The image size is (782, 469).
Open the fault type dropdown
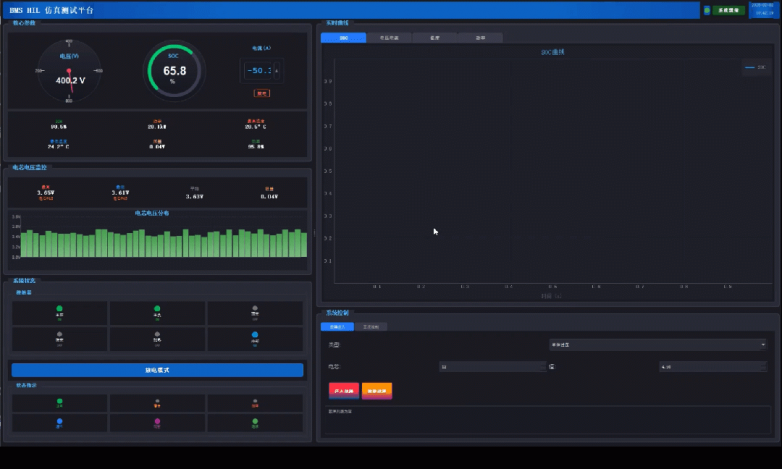pyautogui.click(x=657, y=344)
